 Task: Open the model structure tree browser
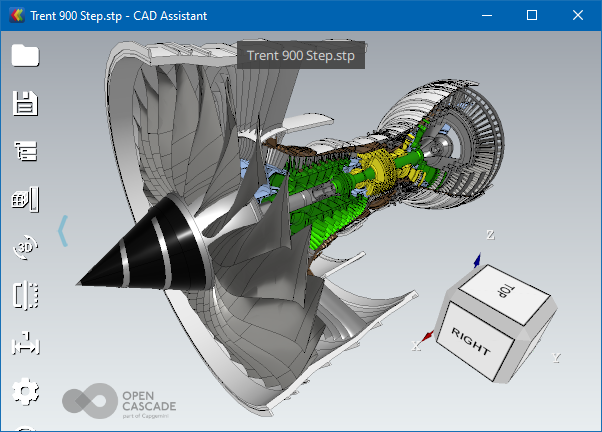tap(26, 151)
